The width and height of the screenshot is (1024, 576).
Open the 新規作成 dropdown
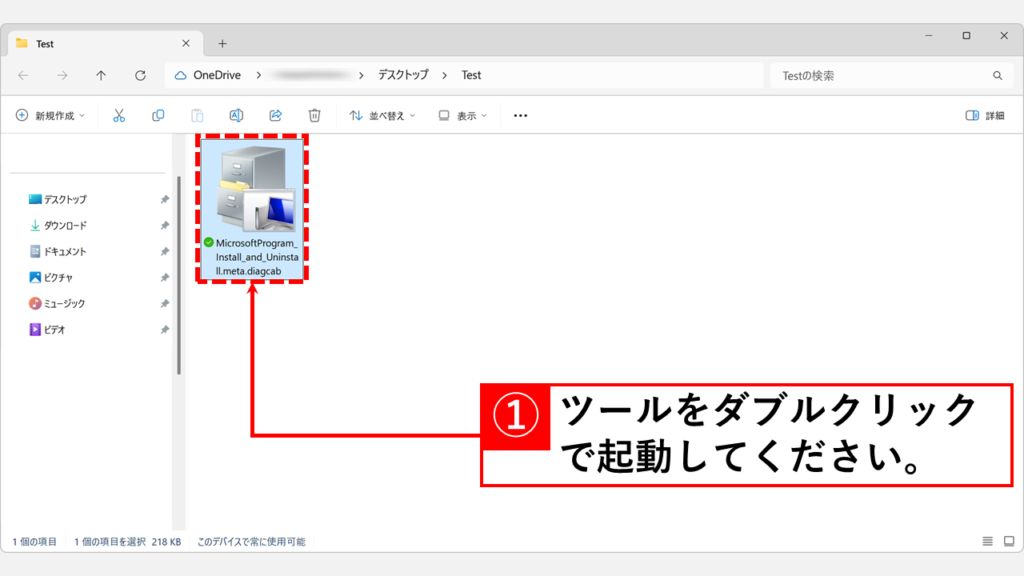tap(50, 116)
